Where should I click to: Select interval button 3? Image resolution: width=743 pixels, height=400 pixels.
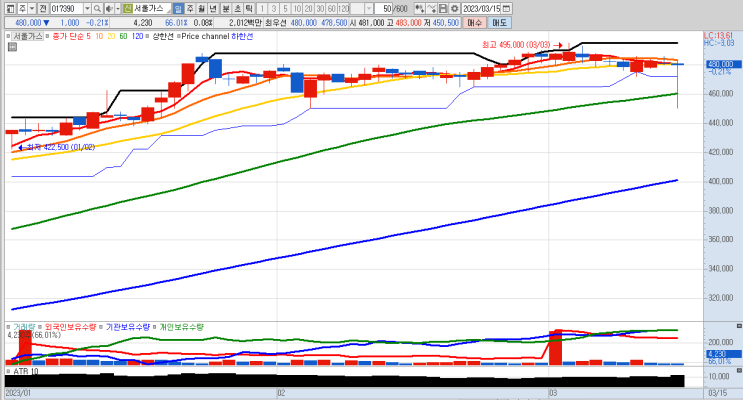point(273,9)
